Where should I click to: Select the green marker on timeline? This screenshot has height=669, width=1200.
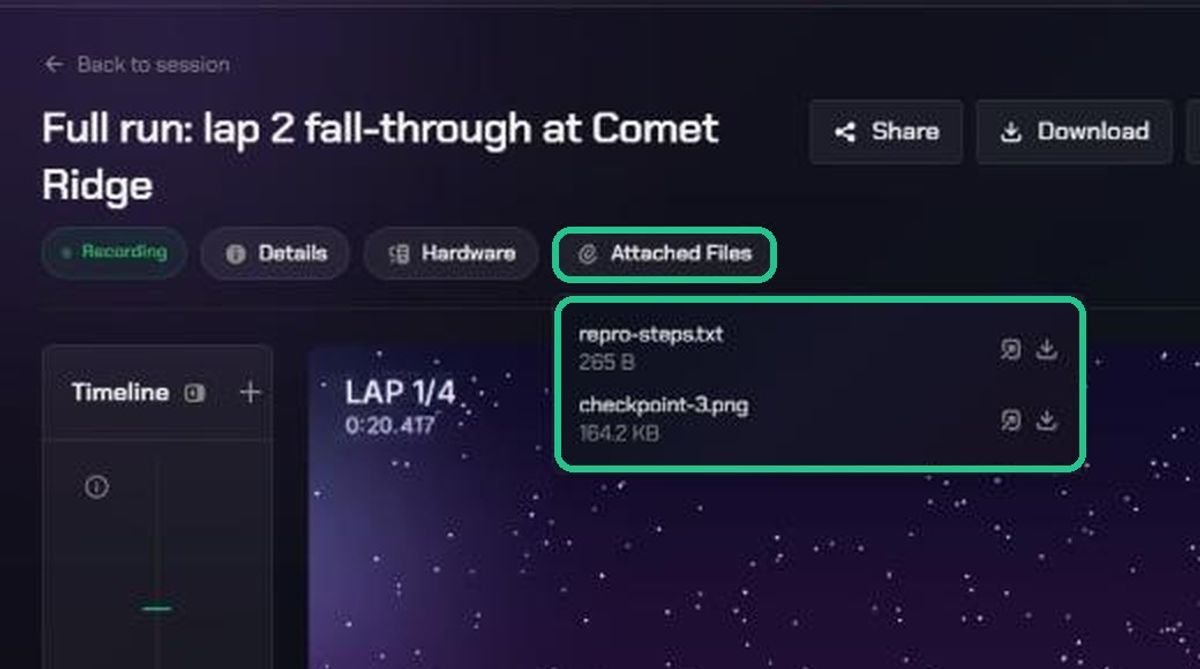(156, 607)
